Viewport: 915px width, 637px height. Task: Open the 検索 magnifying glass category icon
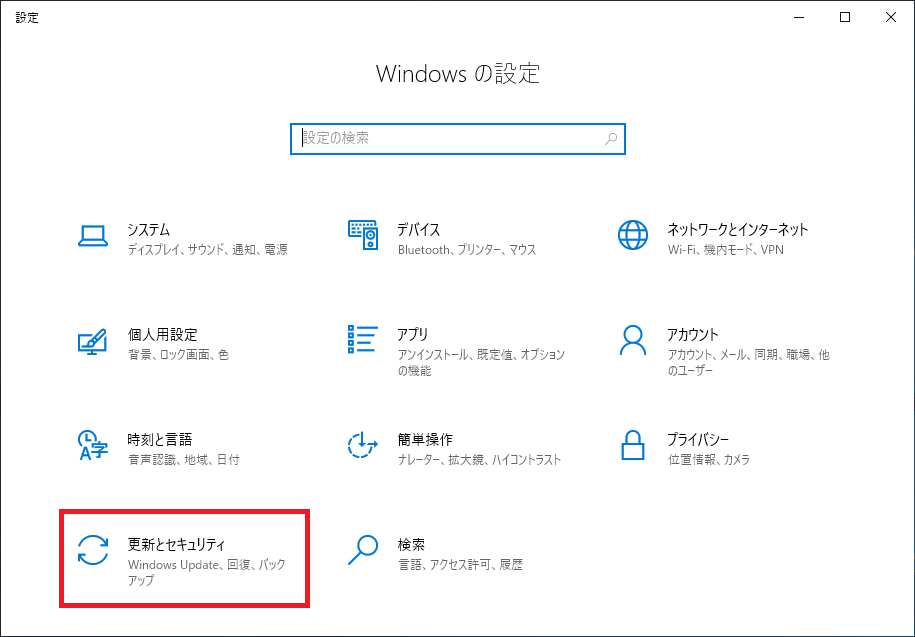tap(363, 550)
